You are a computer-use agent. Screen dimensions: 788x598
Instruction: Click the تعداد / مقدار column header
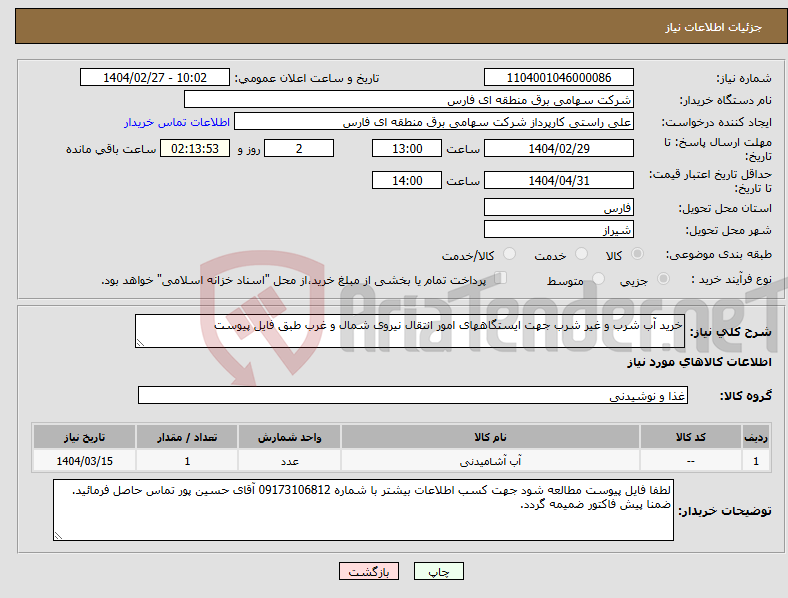coord(187,437)
